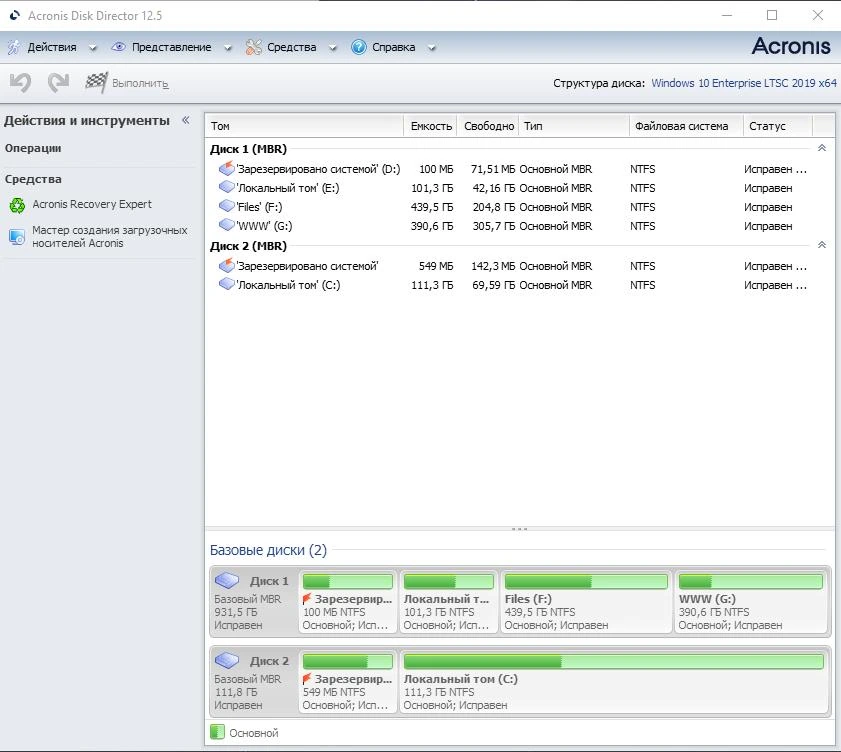The width and height of the screenshot is (841, 752).
Task: Click the Операции section heading
Action: click(x=33, y=148)
